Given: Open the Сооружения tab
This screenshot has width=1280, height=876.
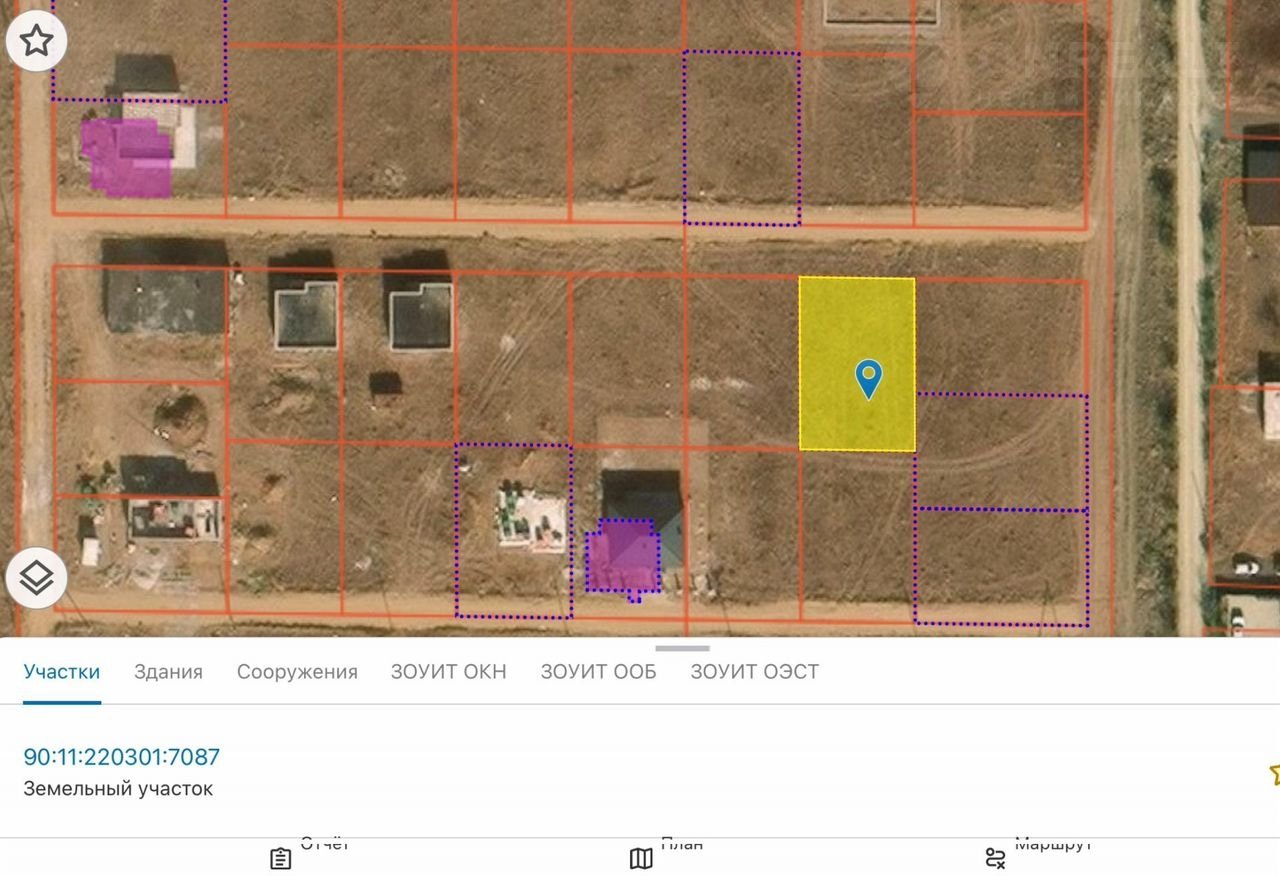Looking at the screenshot, I should click(297, 672).
